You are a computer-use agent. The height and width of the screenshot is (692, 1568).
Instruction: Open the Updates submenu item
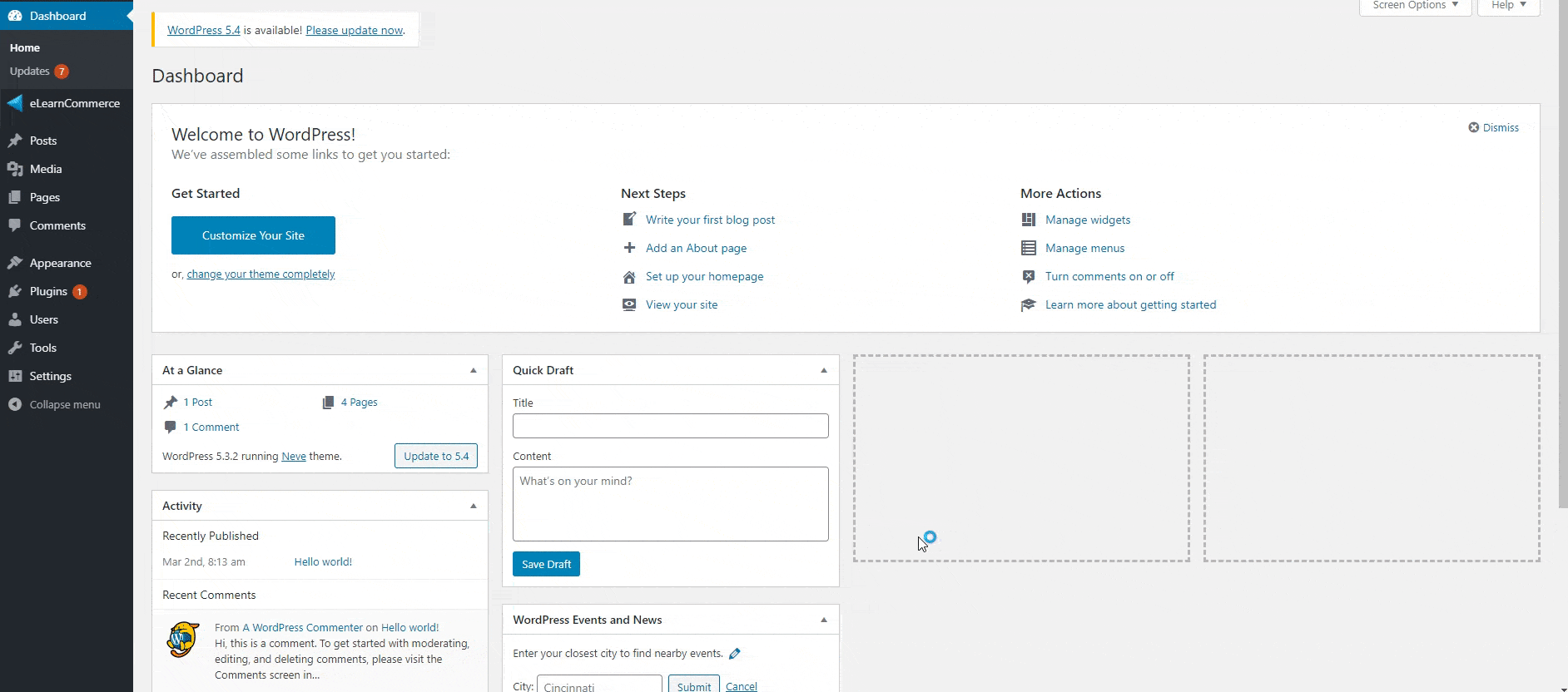click(30, 72)
